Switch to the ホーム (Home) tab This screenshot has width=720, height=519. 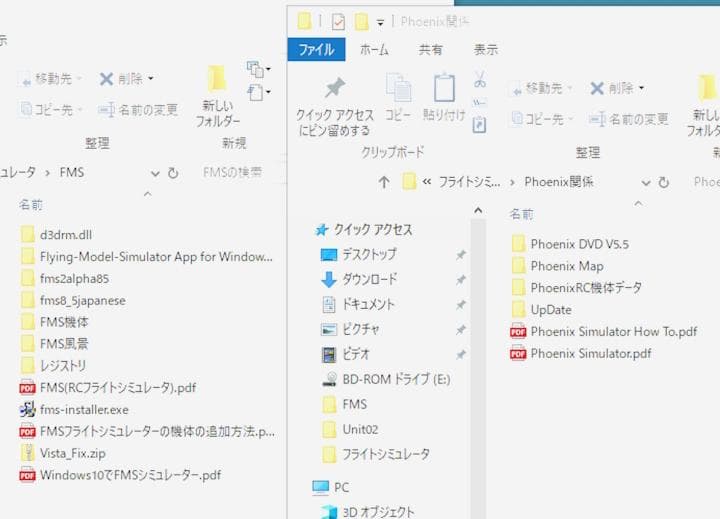tap(374, 50)
